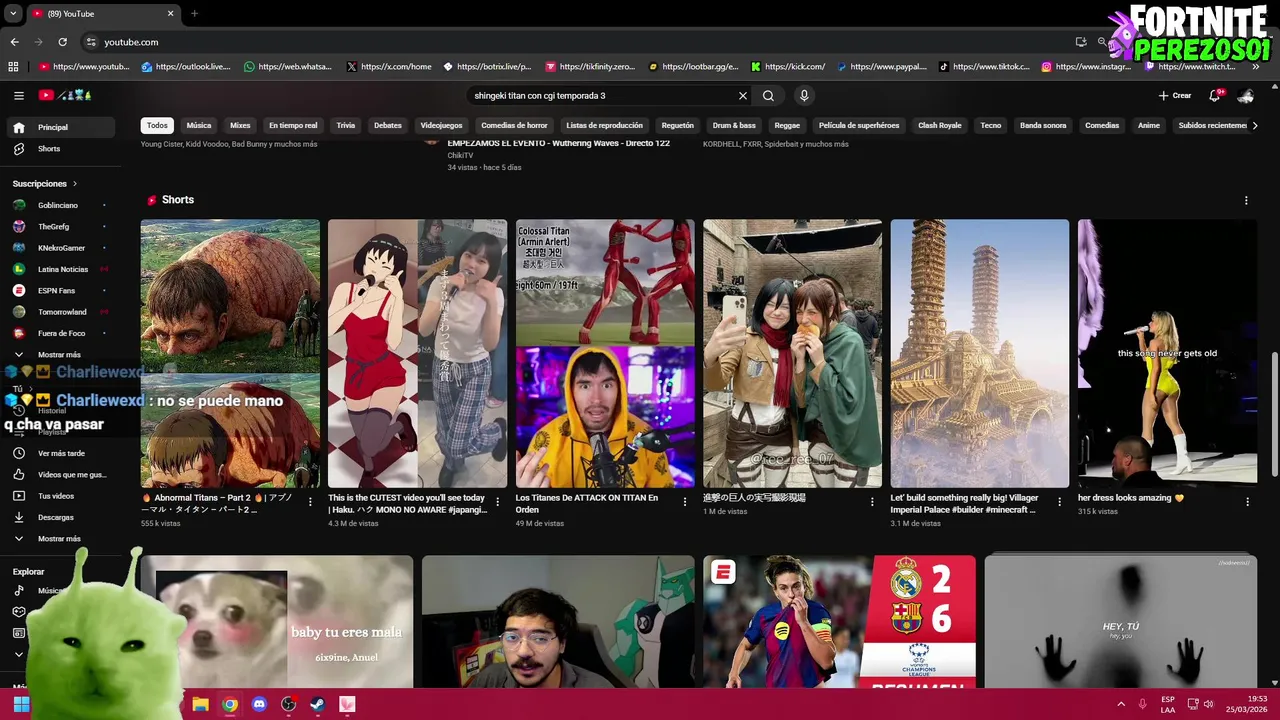Image resolution: width=1280 pixels, height=720 pixels.
Task: Open the x.com/home bookmark
Action: pos(390,67)
